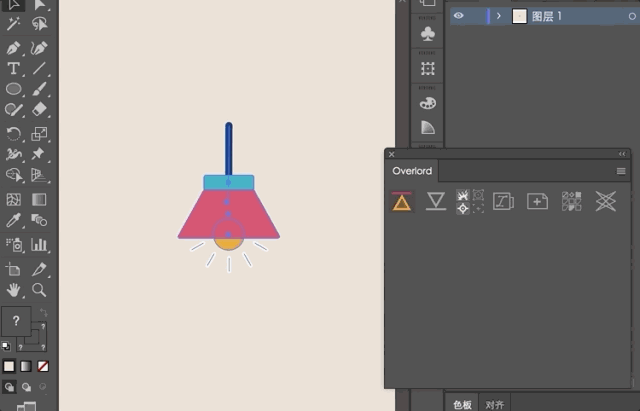Open the Artboards panel icon
This screenshot has width=640, height=411.
tap(428, 69)
